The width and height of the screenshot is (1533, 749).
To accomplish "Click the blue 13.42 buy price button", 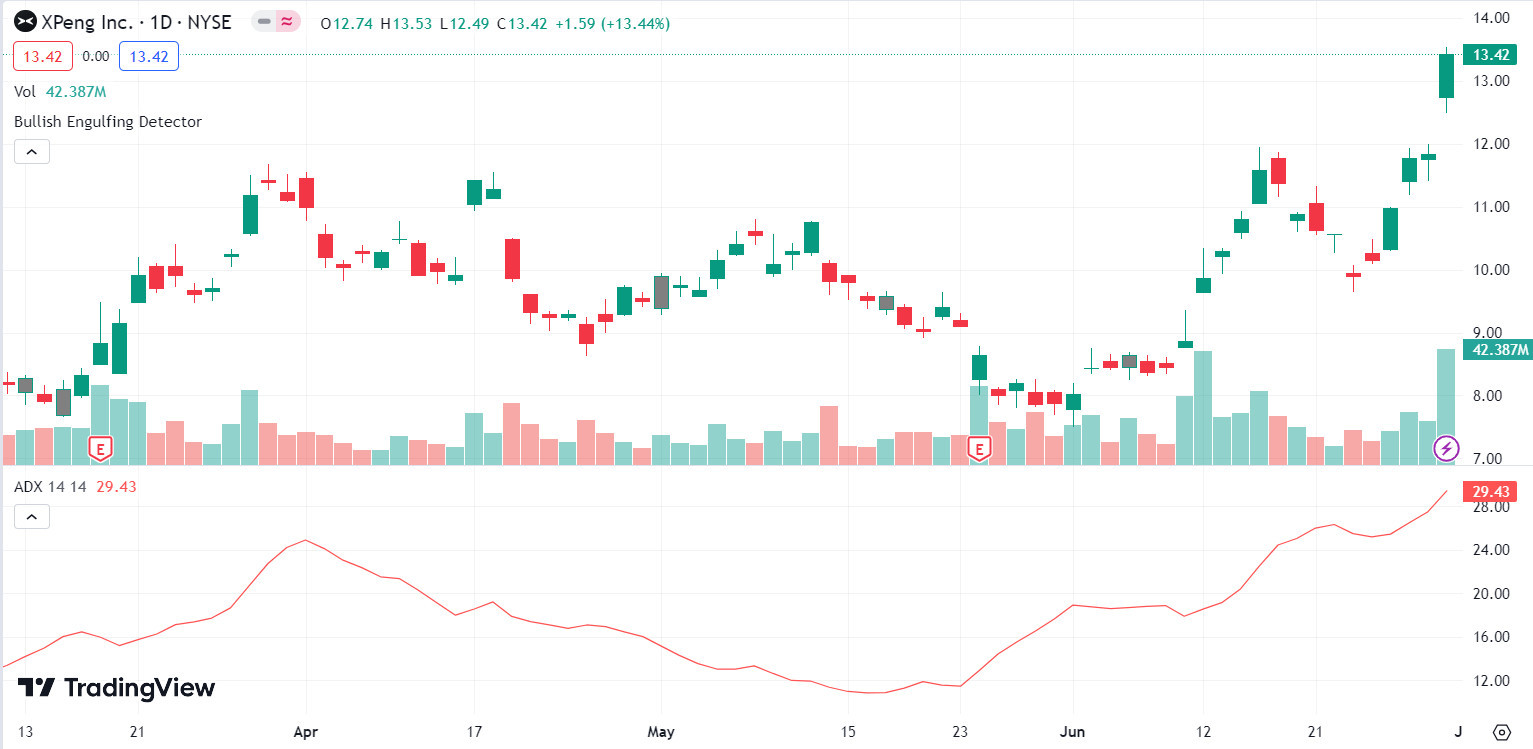I will tap(149, 57).
